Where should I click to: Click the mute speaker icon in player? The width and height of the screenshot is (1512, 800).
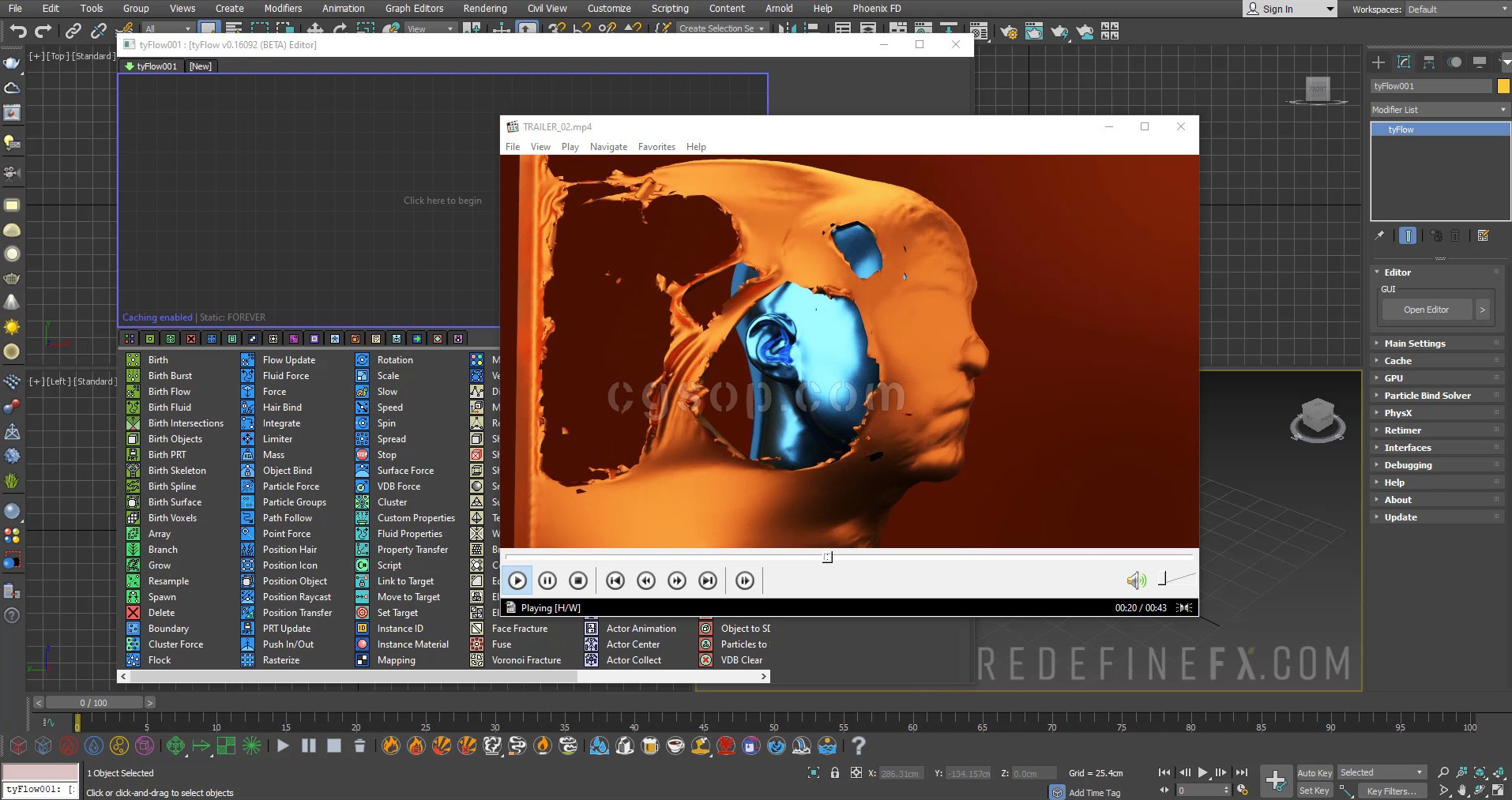1136,580
